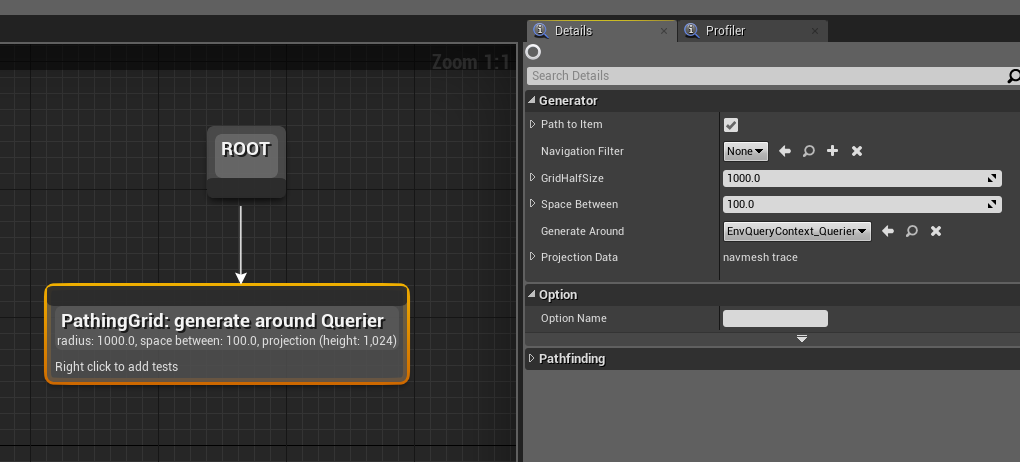Open the Generate Around EnvQueryContext_Querier dropdown
The height and width of the screenshot is (462, 1020).
797,231
